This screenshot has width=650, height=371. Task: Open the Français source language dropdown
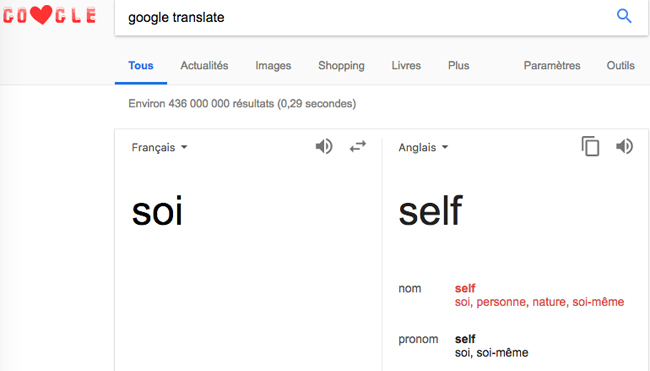[160, 148]
